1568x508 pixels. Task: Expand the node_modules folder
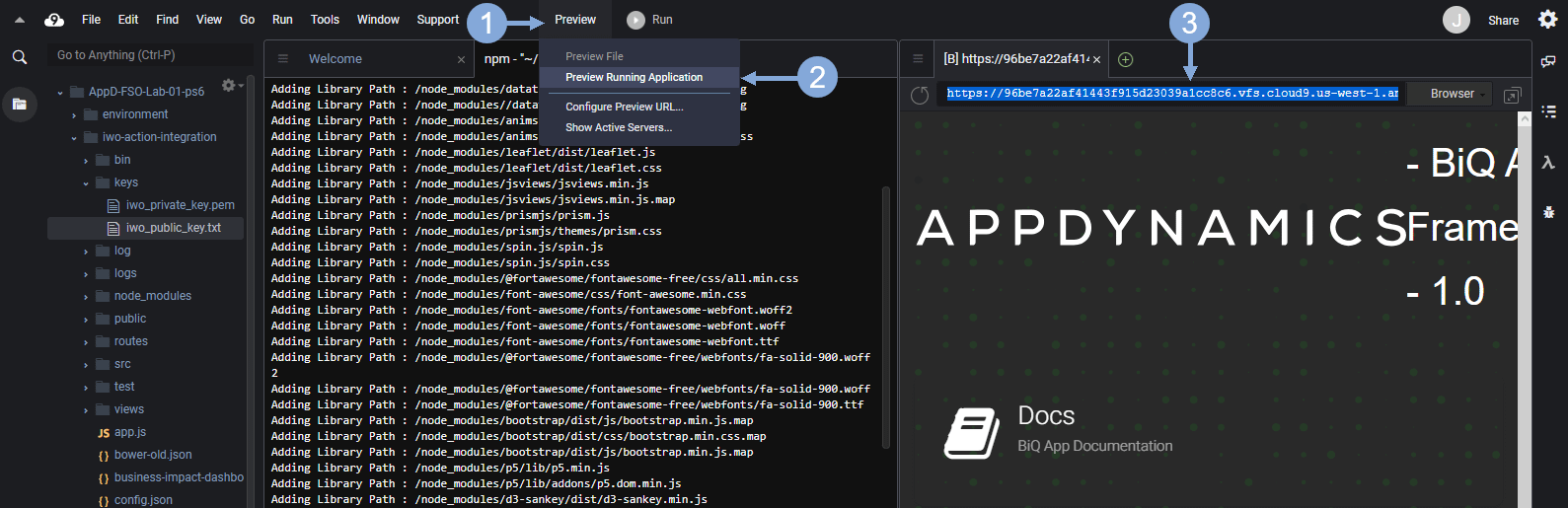(87, 297)
